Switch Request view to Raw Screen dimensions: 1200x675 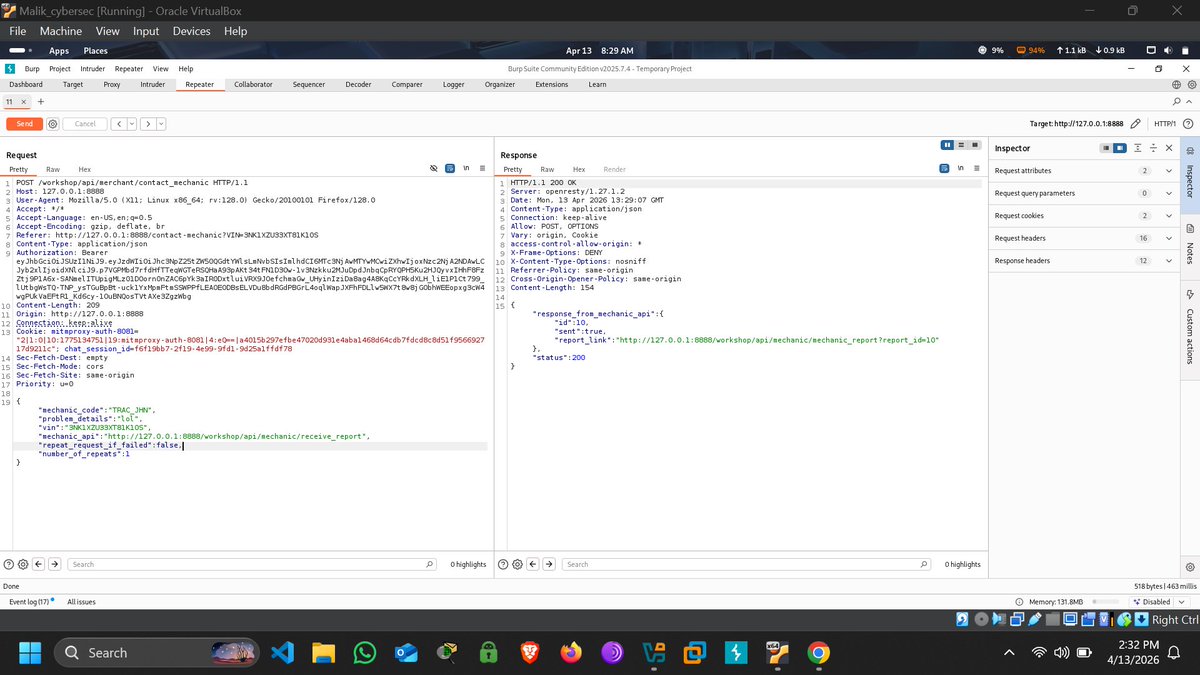tap(53, 170)
